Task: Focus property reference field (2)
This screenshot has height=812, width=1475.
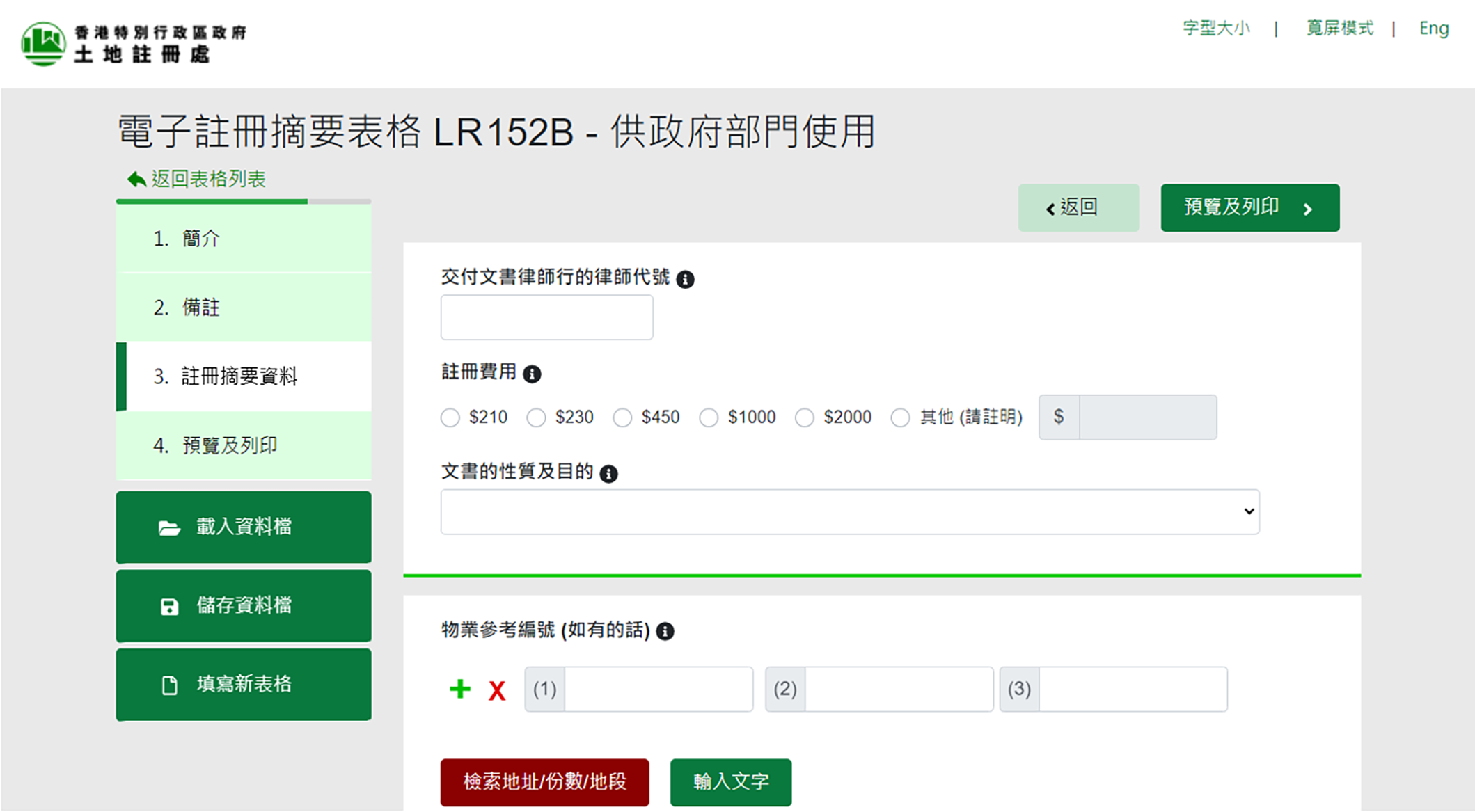Action: (x=899, y=689)
